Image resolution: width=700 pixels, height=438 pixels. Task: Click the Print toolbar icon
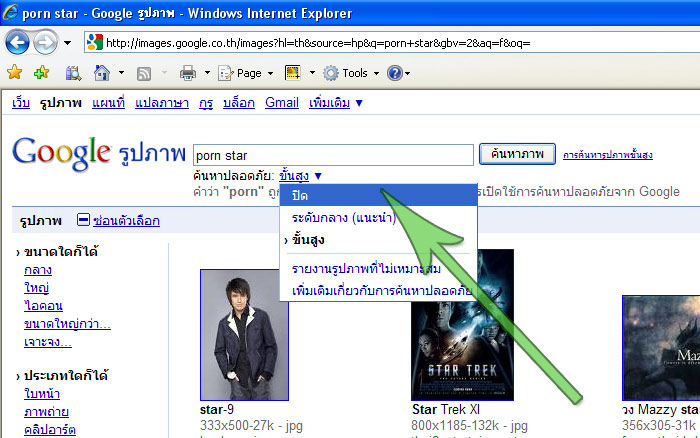[188, 73]
